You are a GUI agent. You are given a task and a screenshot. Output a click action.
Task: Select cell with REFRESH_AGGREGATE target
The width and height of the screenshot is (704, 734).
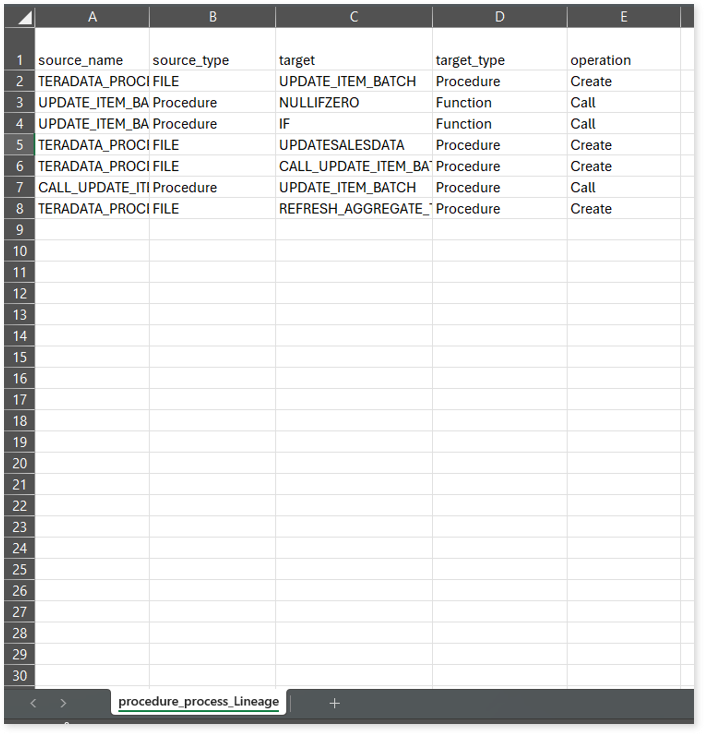pos(354,209)
